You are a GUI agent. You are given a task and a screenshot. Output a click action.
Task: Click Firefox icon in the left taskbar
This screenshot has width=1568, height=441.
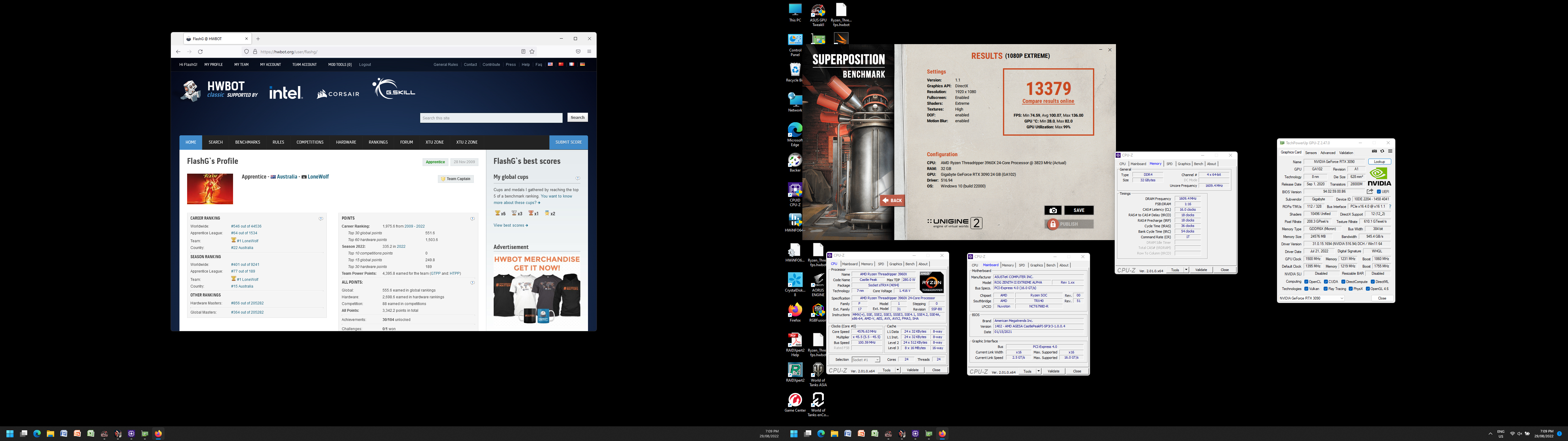coord(158,434)
